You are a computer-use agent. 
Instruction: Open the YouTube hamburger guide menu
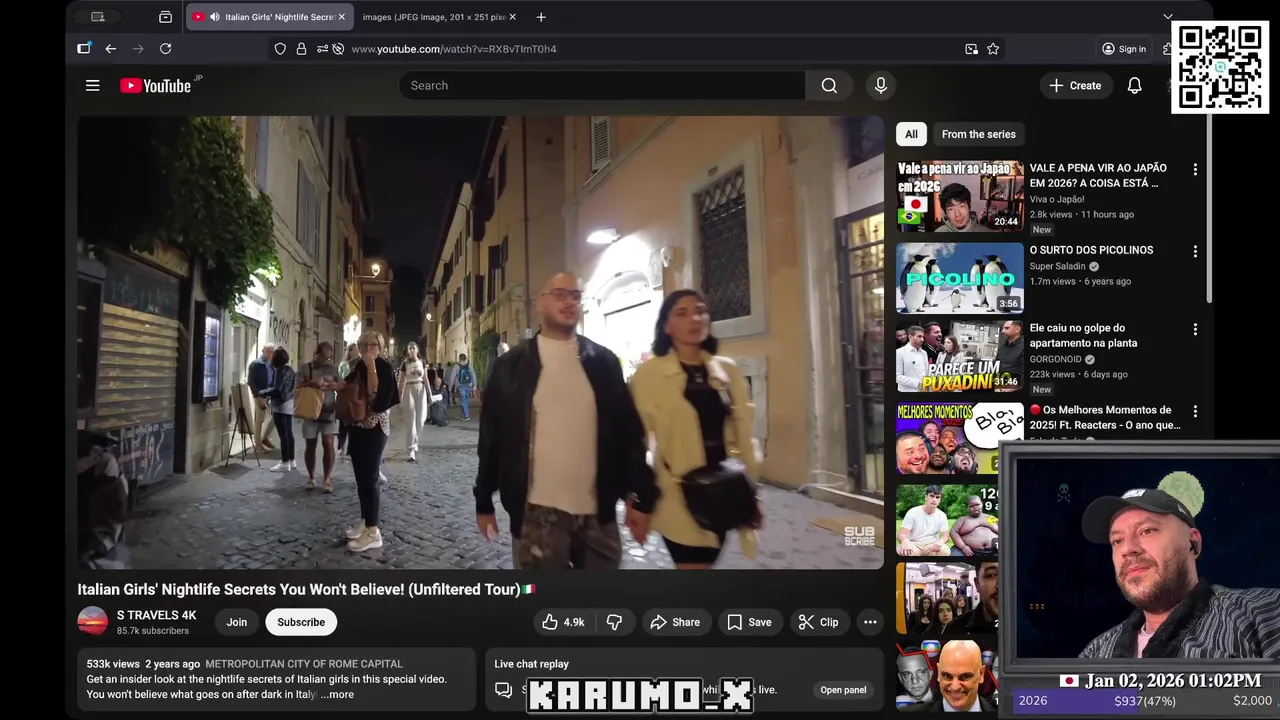coord(92,86)
